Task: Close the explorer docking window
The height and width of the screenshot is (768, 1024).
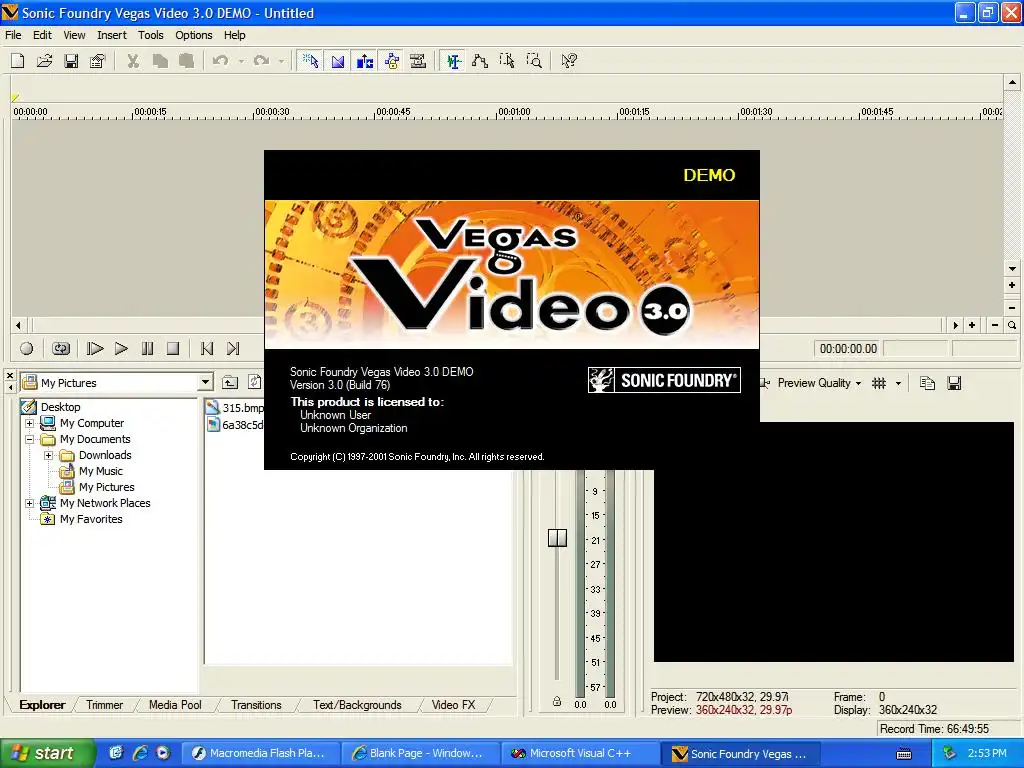Action: click(10, 376)
